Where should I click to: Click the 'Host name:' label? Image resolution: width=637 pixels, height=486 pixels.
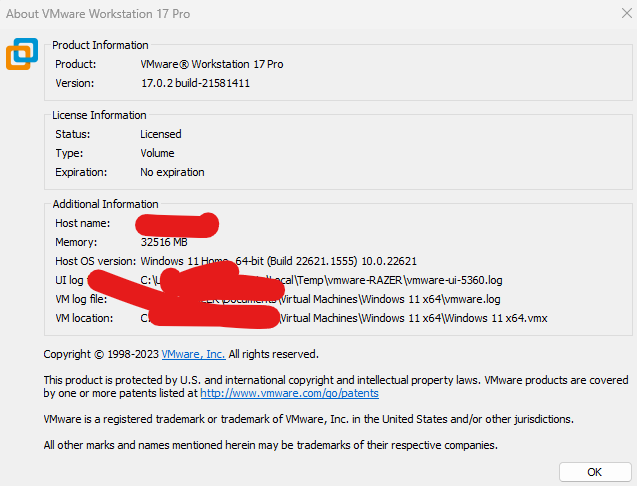[x=82, y=223]
